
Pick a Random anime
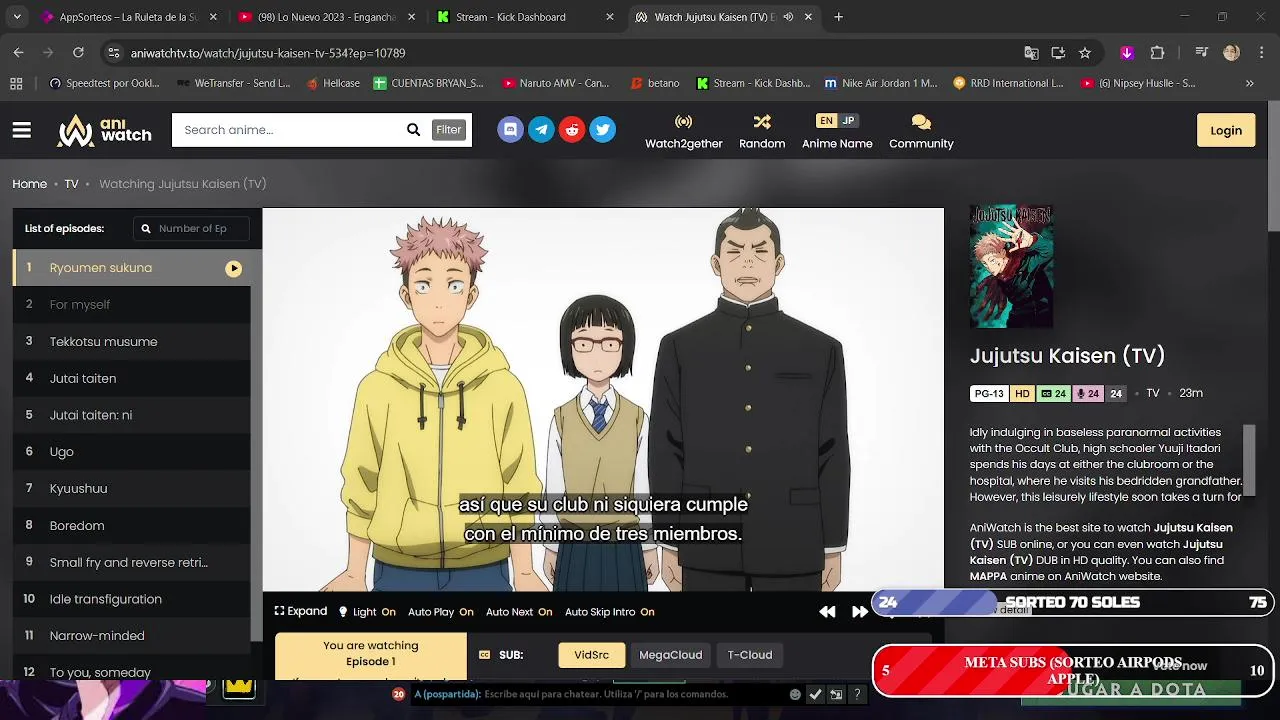(x=762, y=131)
